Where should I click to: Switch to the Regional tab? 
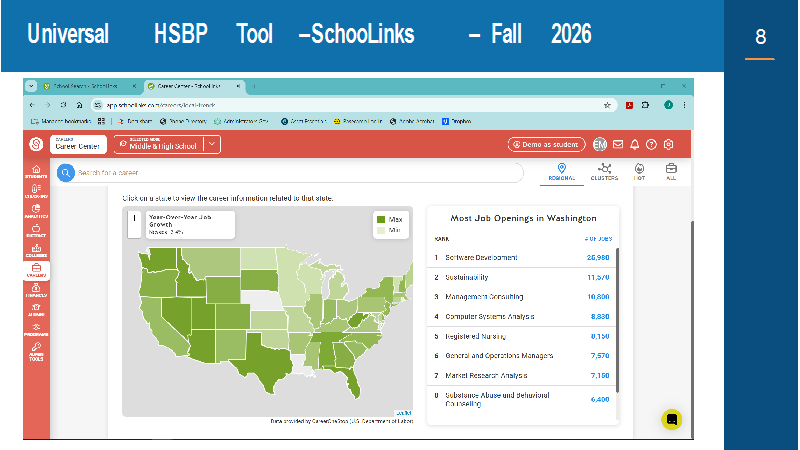coord(562,172)
